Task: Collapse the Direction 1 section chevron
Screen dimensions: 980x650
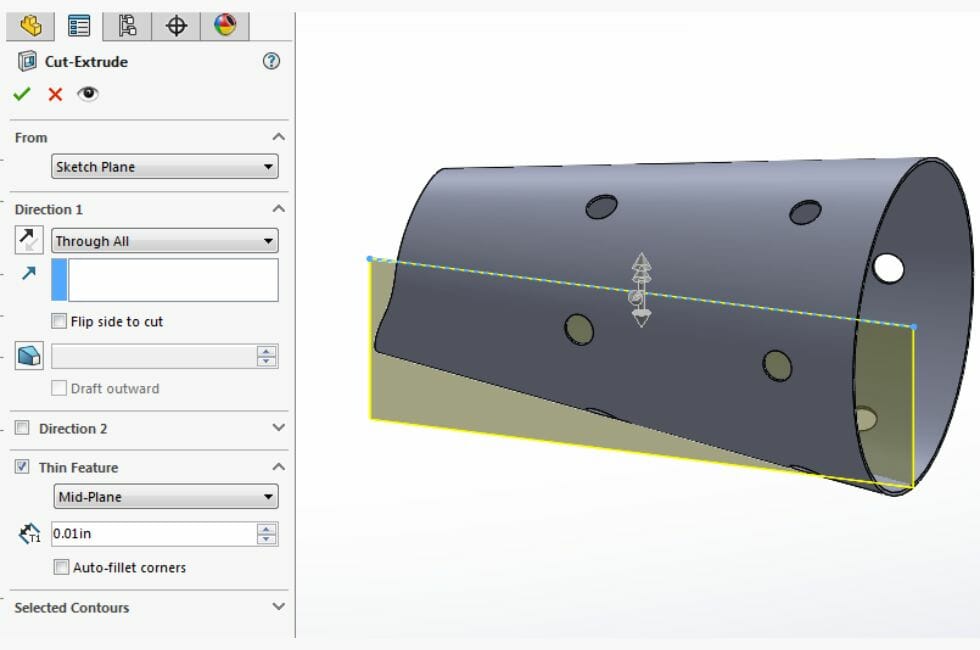Action: pos(280,209)
